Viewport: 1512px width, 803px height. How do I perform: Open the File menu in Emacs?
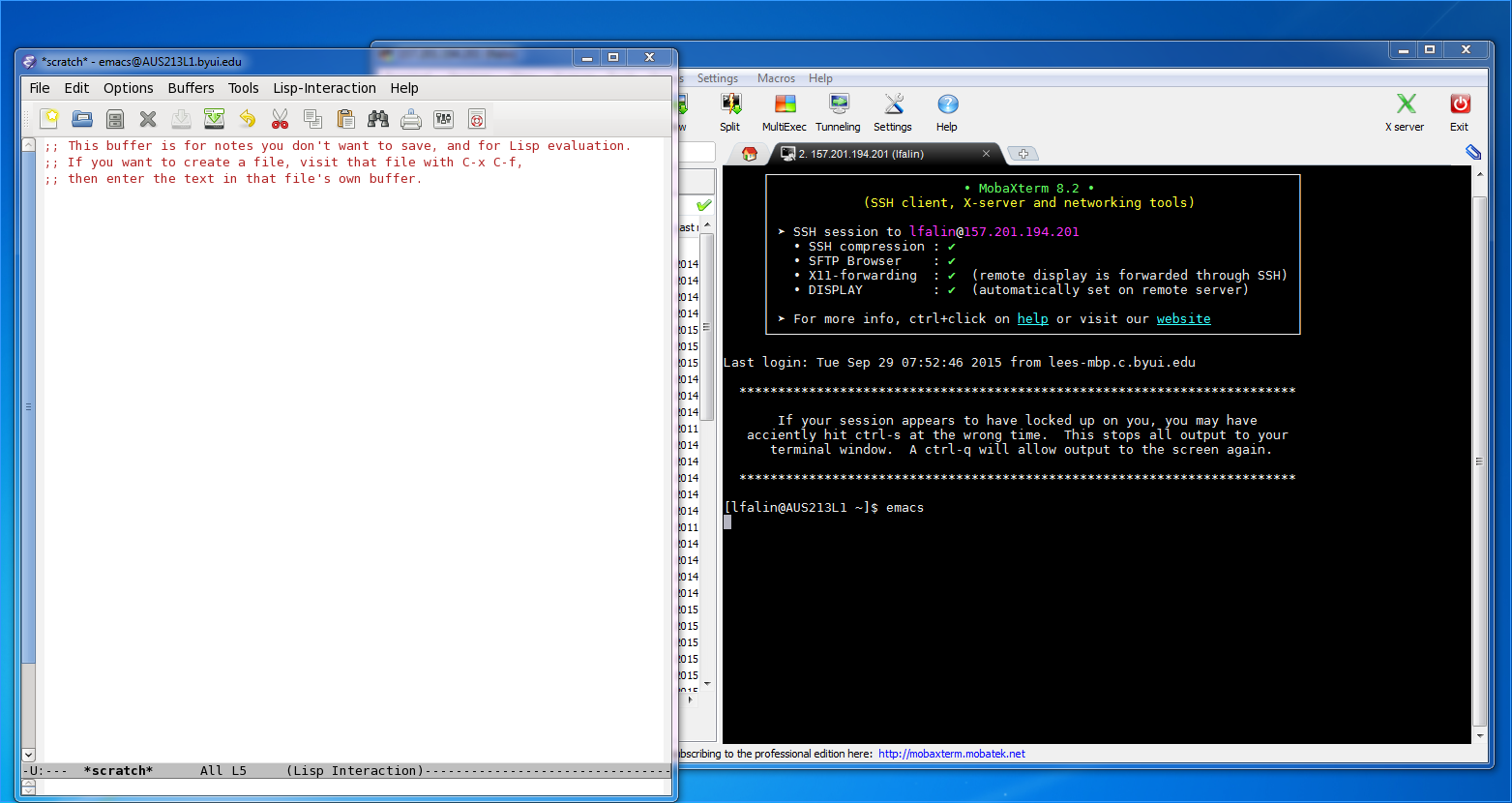click(x=40, y=88)
